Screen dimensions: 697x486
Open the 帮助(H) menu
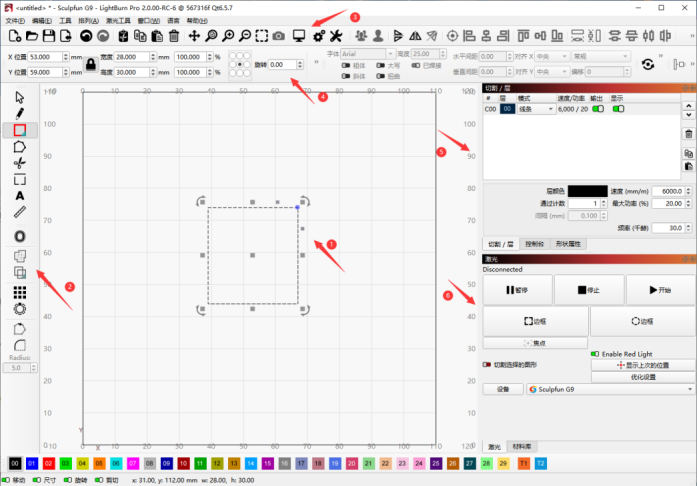pos(197,21)
